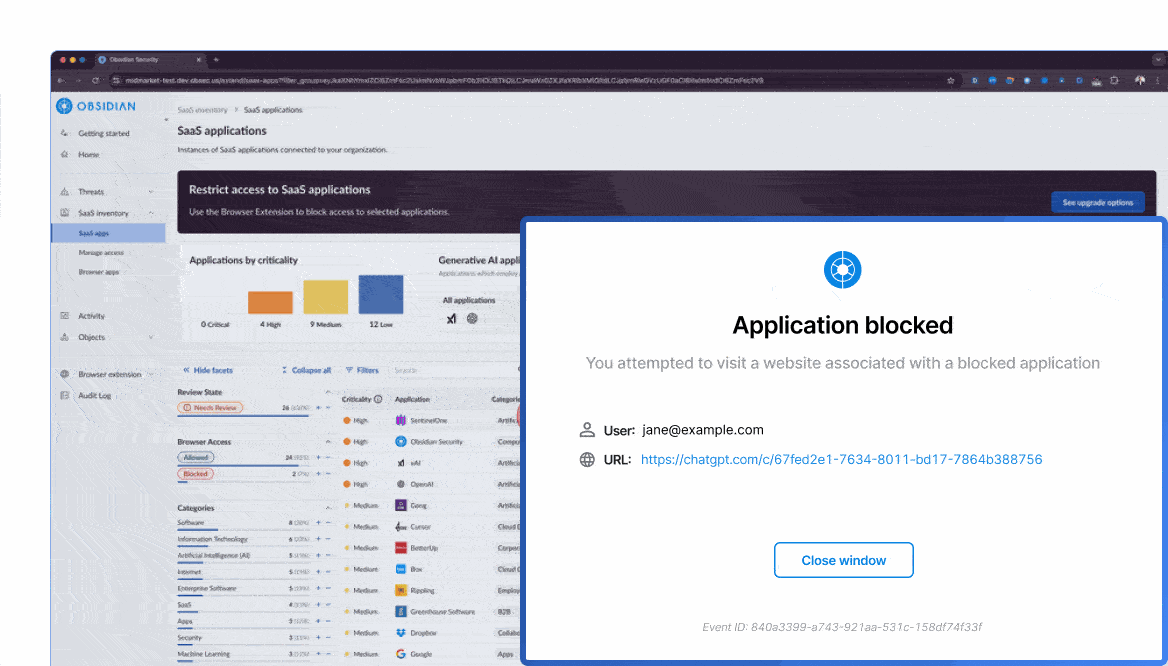This screenshot has width=1168, height=666.
Task: Click the xAI row application icon
Action: coord(401,463)
